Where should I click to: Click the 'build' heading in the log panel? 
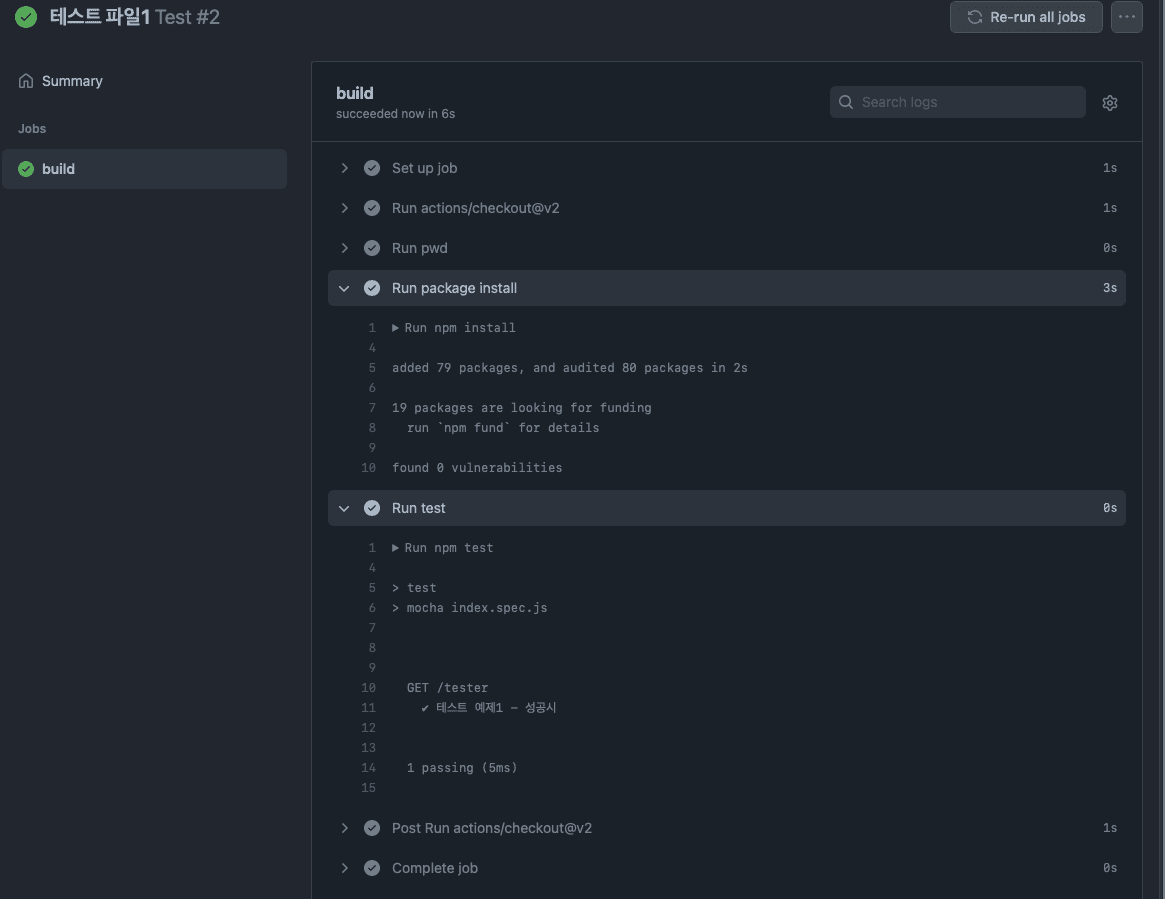354,93
